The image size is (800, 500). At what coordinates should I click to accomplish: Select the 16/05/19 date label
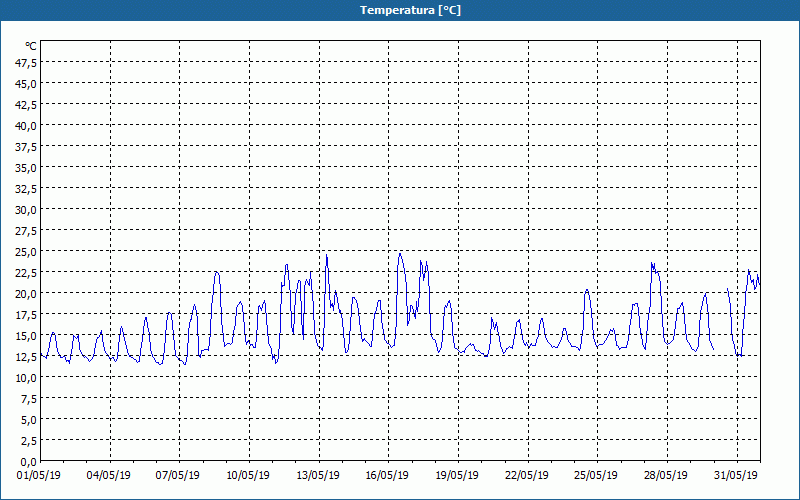pyautogui.click(x=387, y=476)
